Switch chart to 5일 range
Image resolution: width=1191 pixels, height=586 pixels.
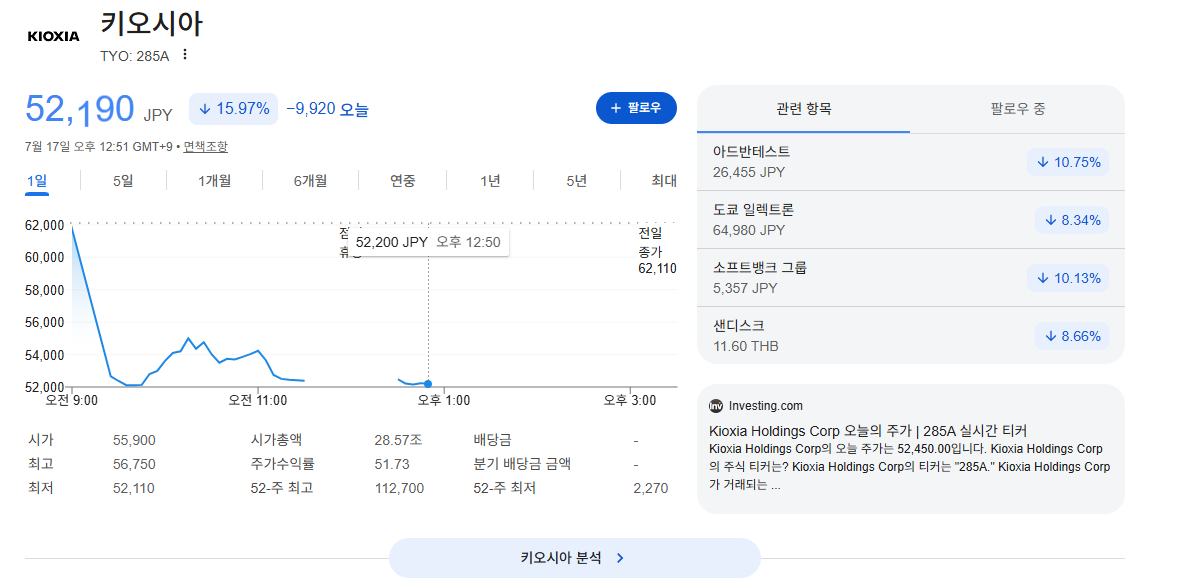[x=123, y=181]
